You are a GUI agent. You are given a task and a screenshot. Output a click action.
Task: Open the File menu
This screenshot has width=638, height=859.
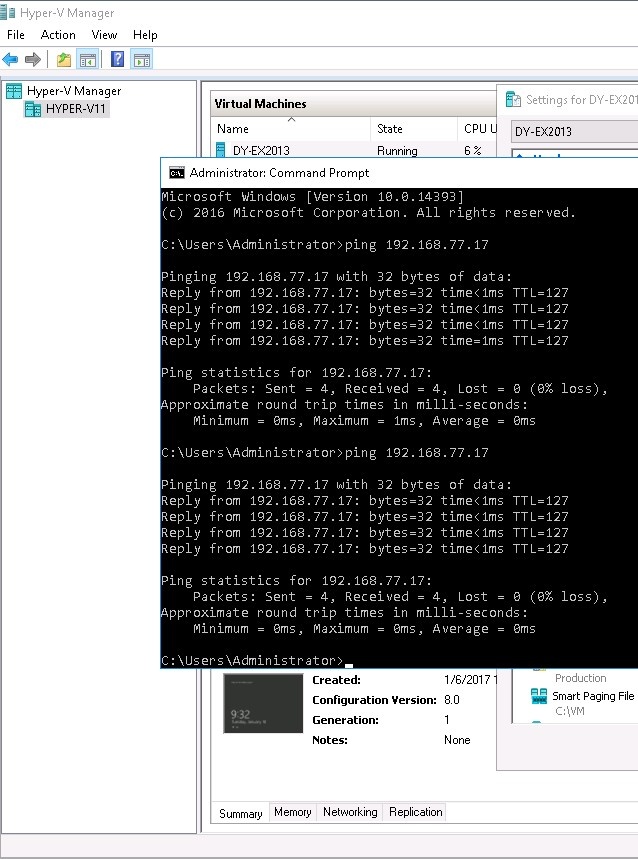click(16, 35)
